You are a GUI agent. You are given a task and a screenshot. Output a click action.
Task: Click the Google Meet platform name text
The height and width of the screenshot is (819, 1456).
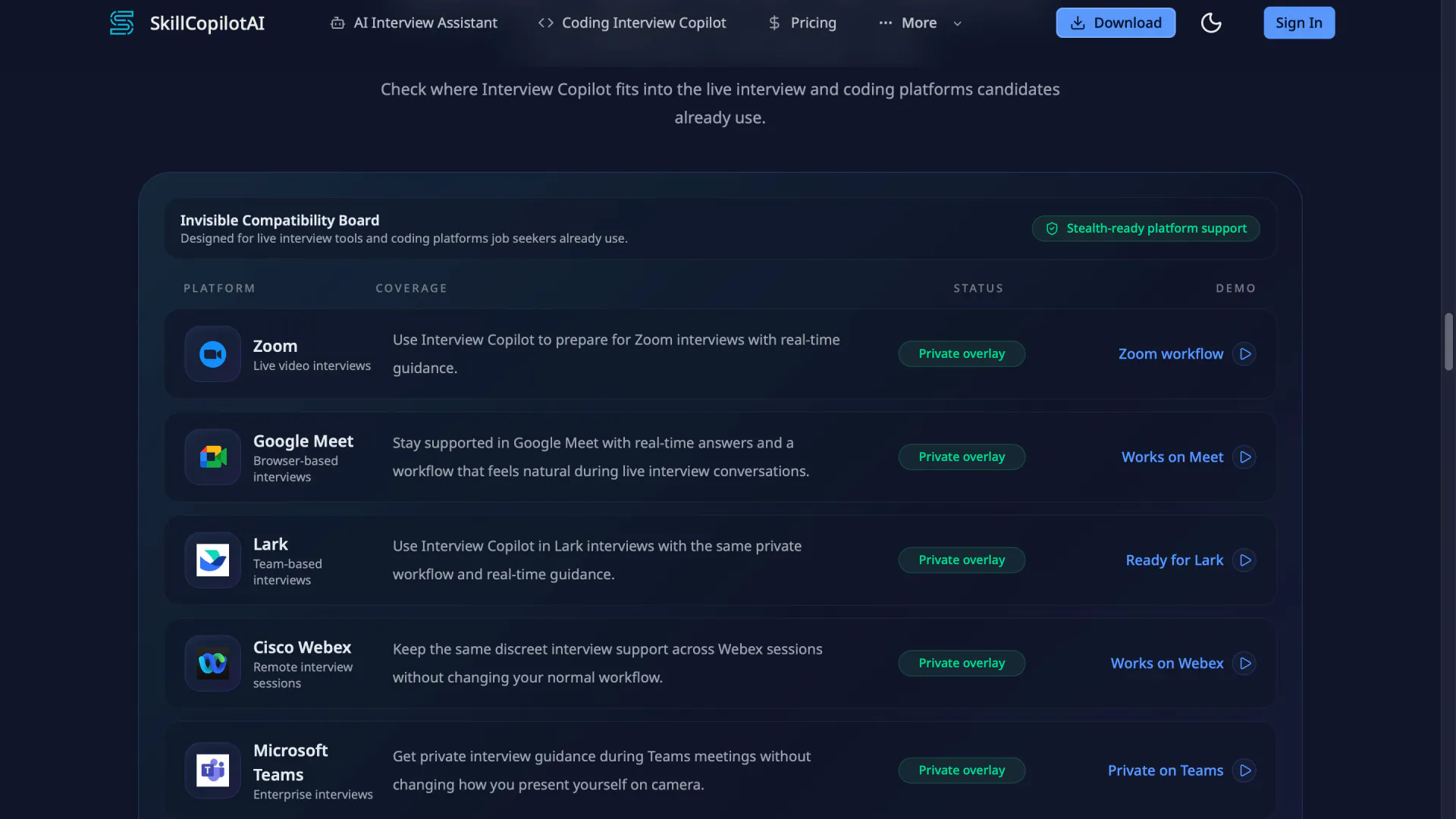click(303, 441)
